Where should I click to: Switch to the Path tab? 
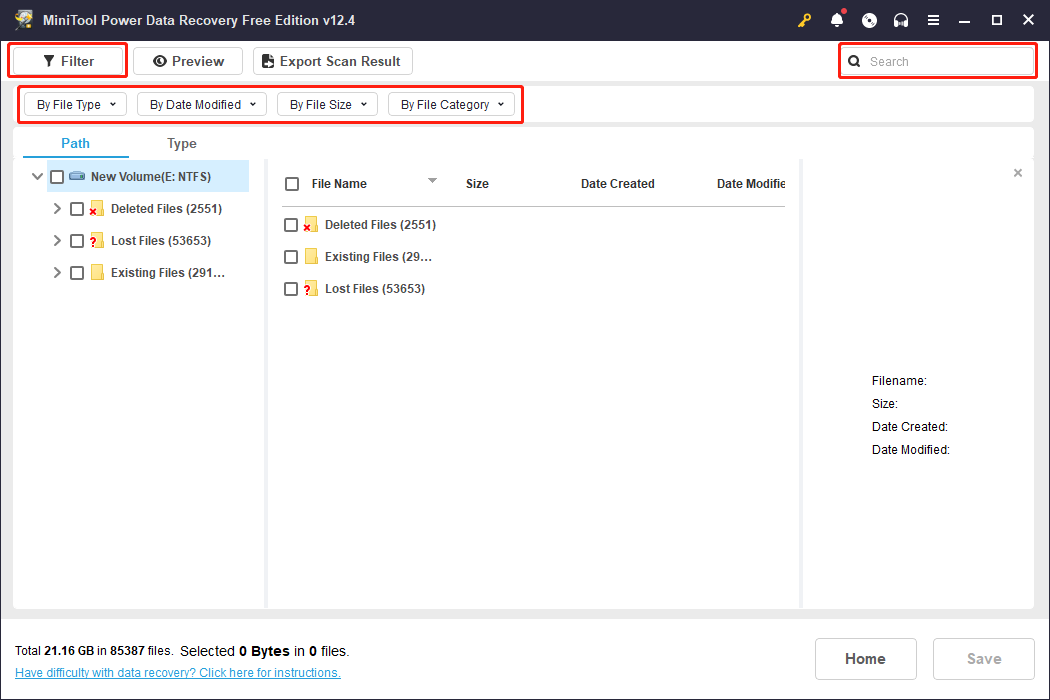tap(76, 143)
